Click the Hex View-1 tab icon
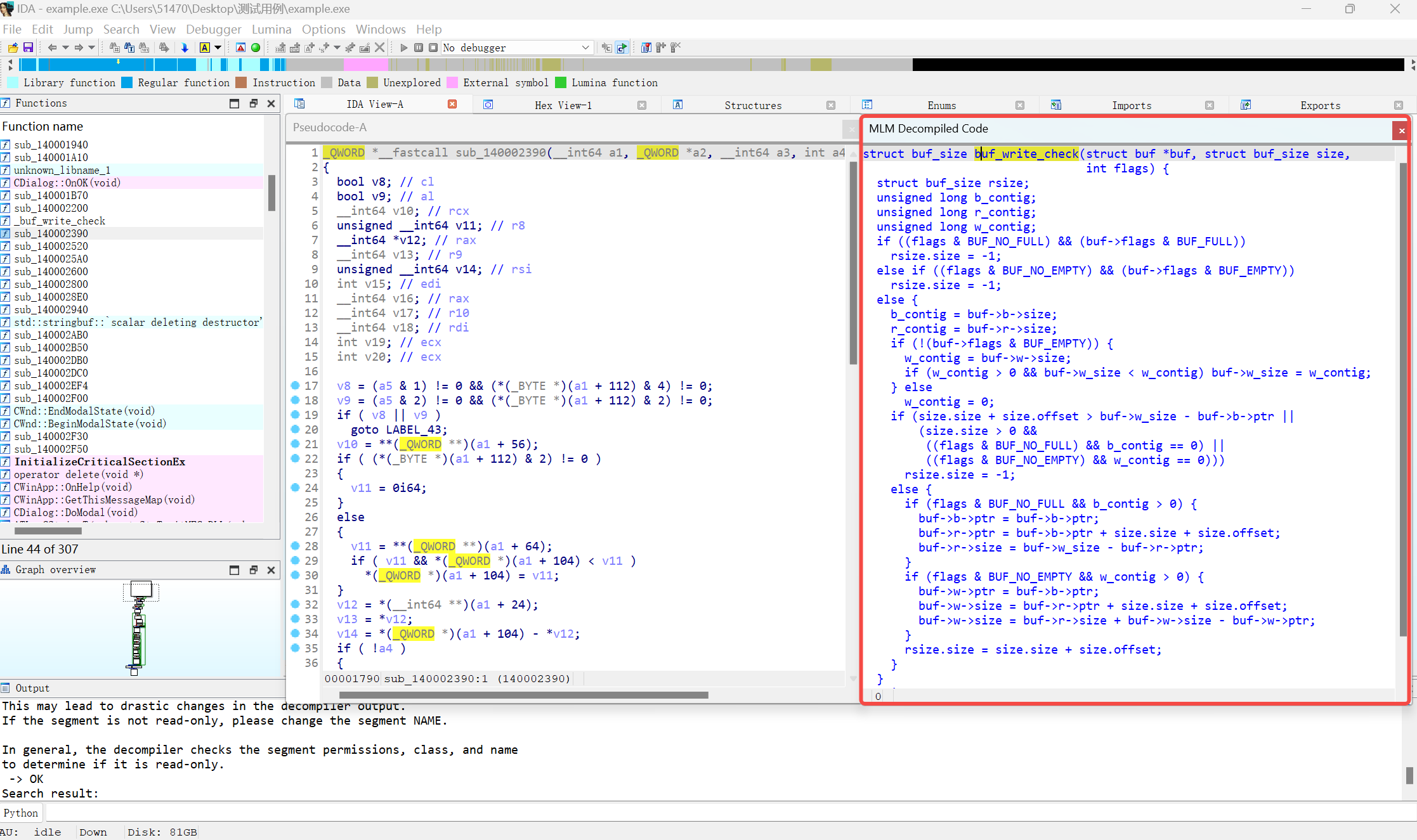The image size is (1417, 840). point(488,105)
